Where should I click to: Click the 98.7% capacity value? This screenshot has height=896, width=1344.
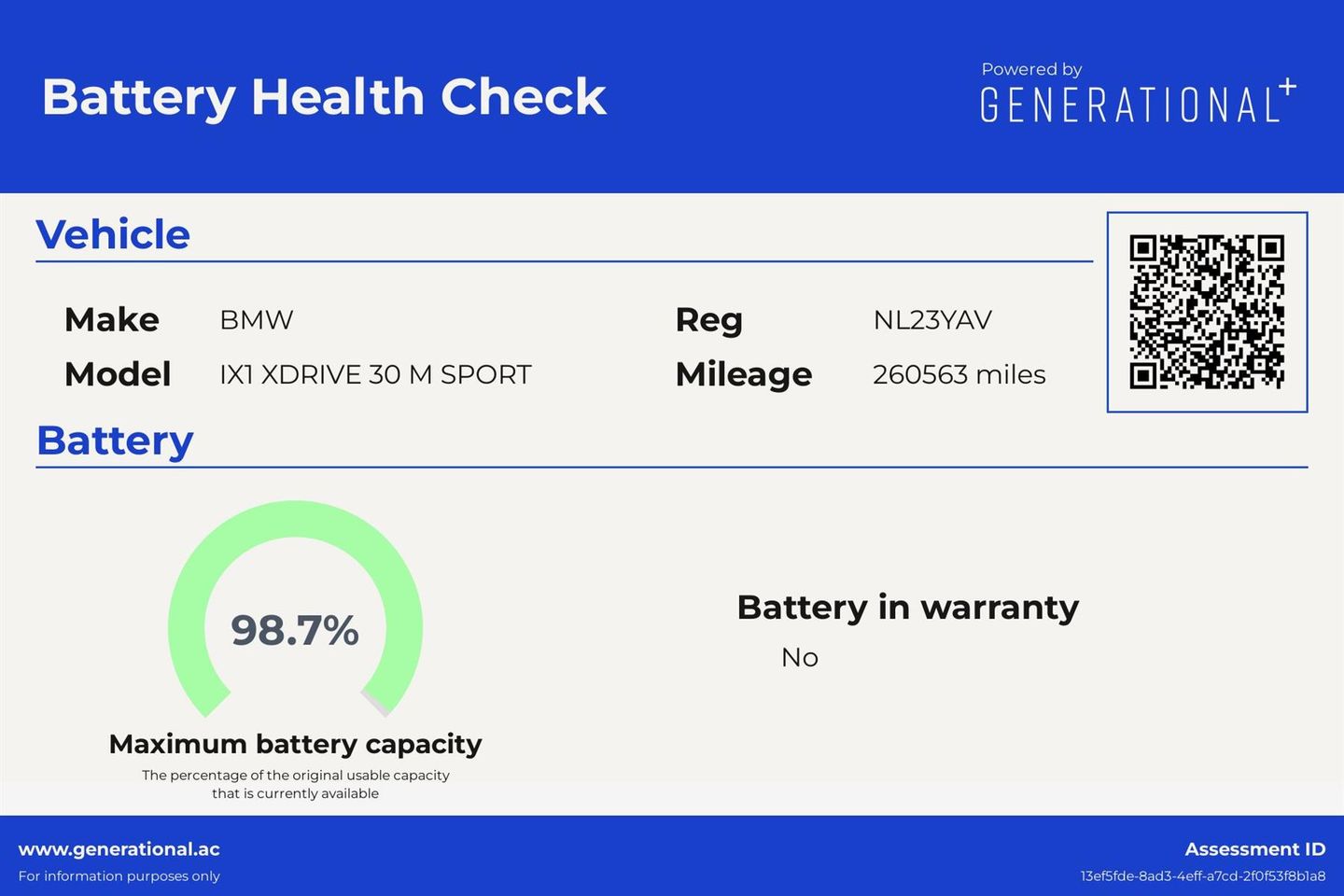[x=295, y=631]
